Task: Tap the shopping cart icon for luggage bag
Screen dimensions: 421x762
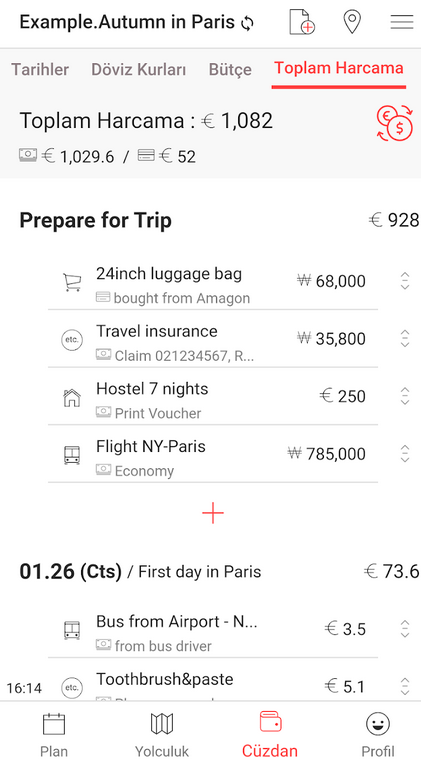Action: [x=71, y=282]
